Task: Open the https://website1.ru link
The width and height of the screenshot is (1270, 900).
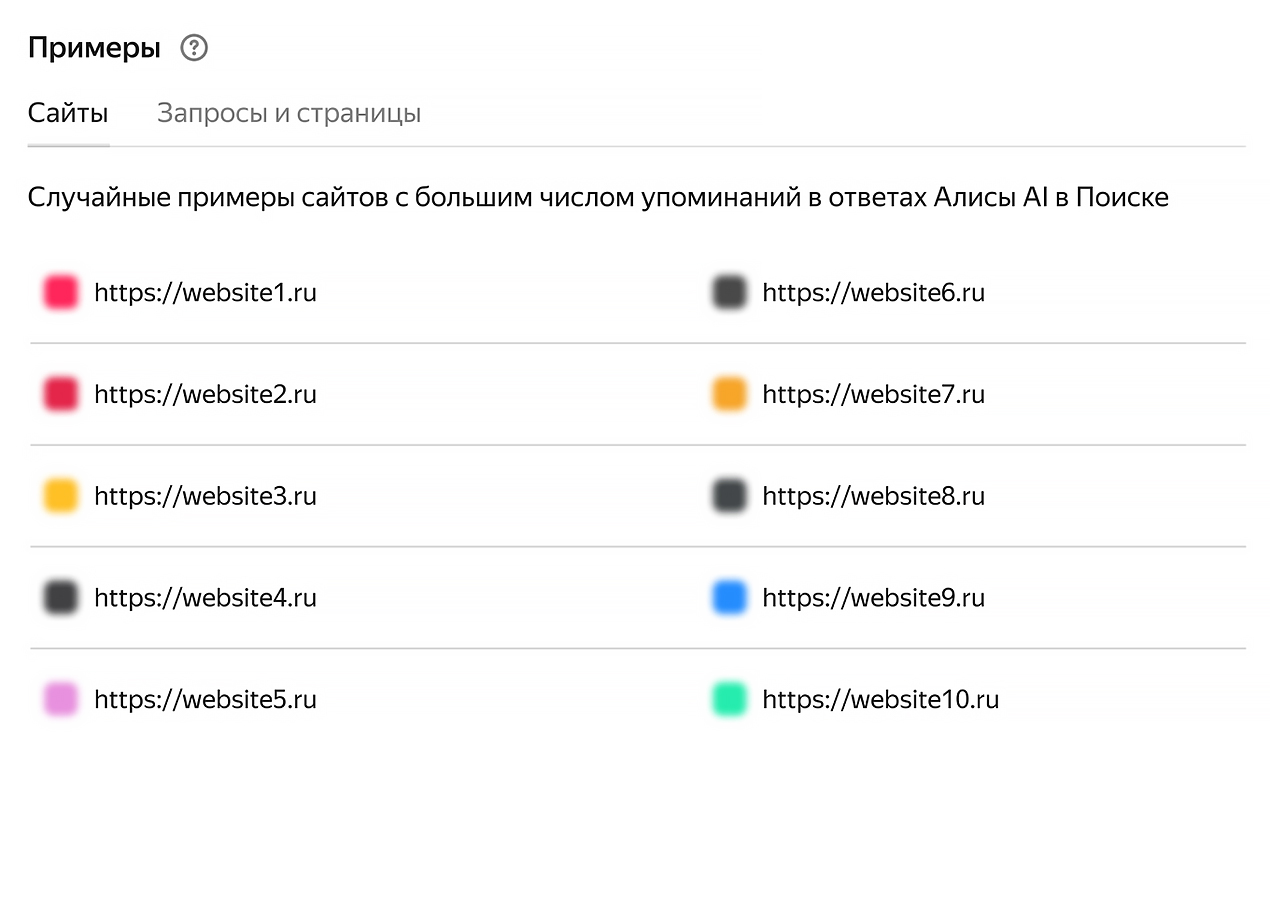Action: [205, 293]
